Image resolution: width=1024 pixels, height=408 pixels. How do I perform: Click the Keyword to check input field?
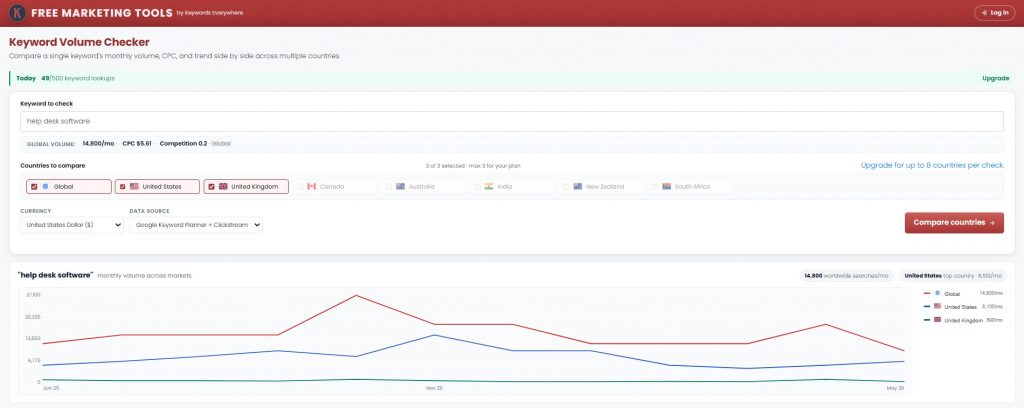click(x=512, y=121)
